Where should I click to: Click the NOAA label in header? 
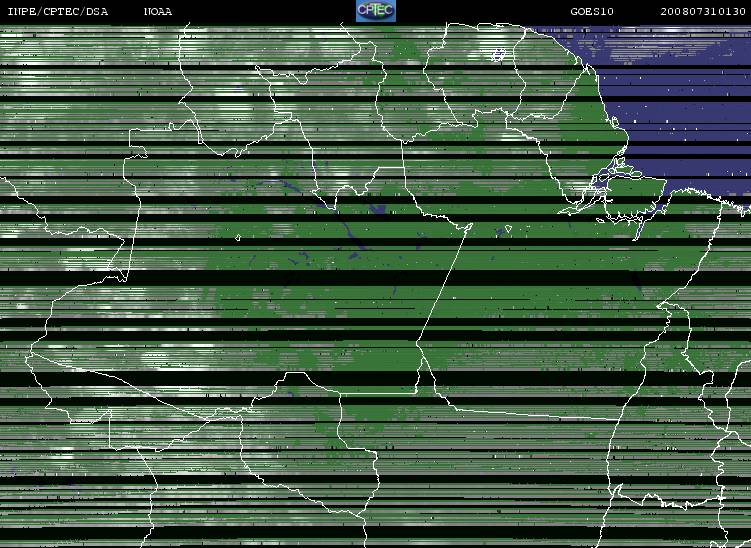[x=158, y=11]
